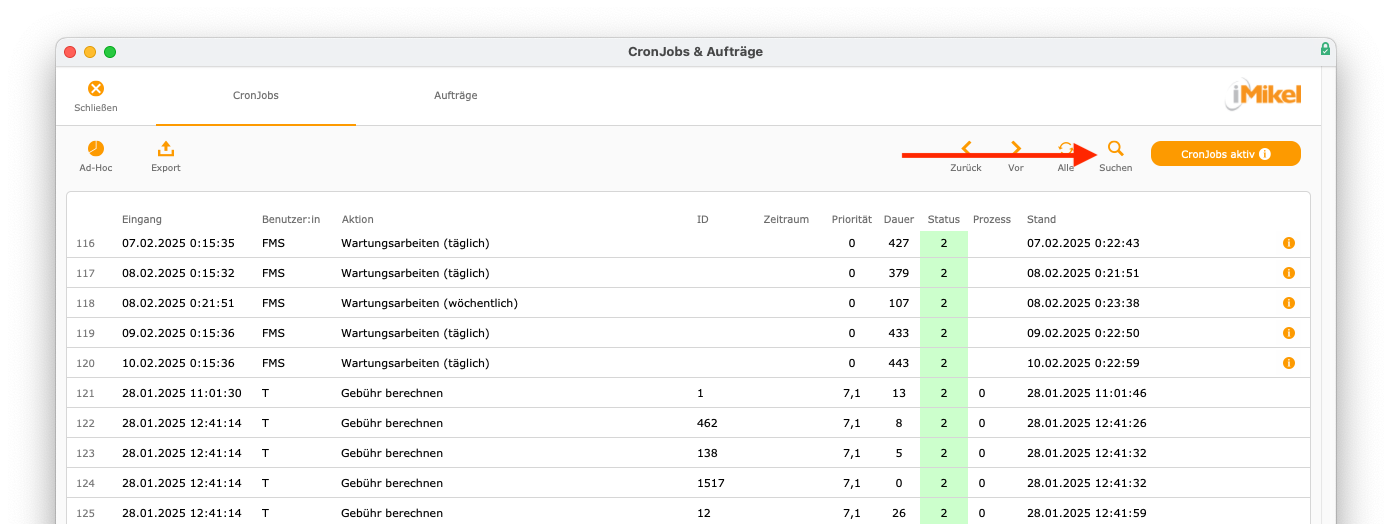Toggle the CronJobs aktiv button
Screen dimensions: 1392x524
[1226, 153]
